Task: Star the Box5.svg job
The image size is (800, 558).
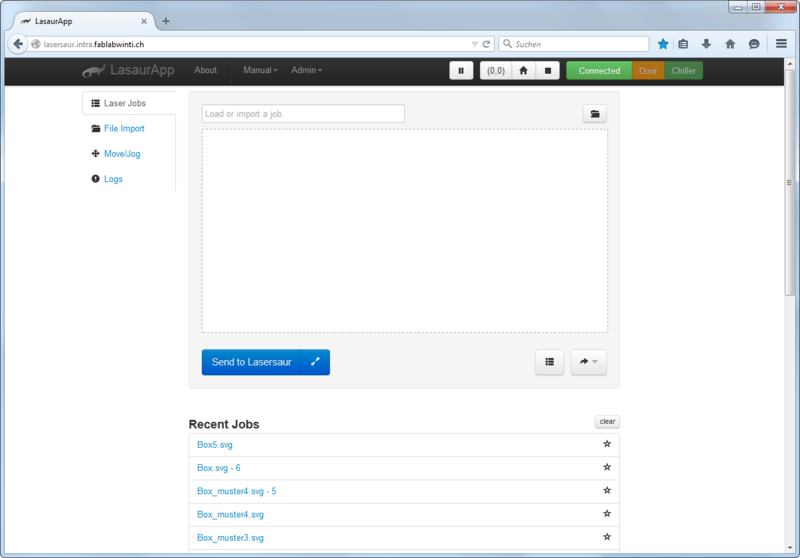Action: click(607, 444)
